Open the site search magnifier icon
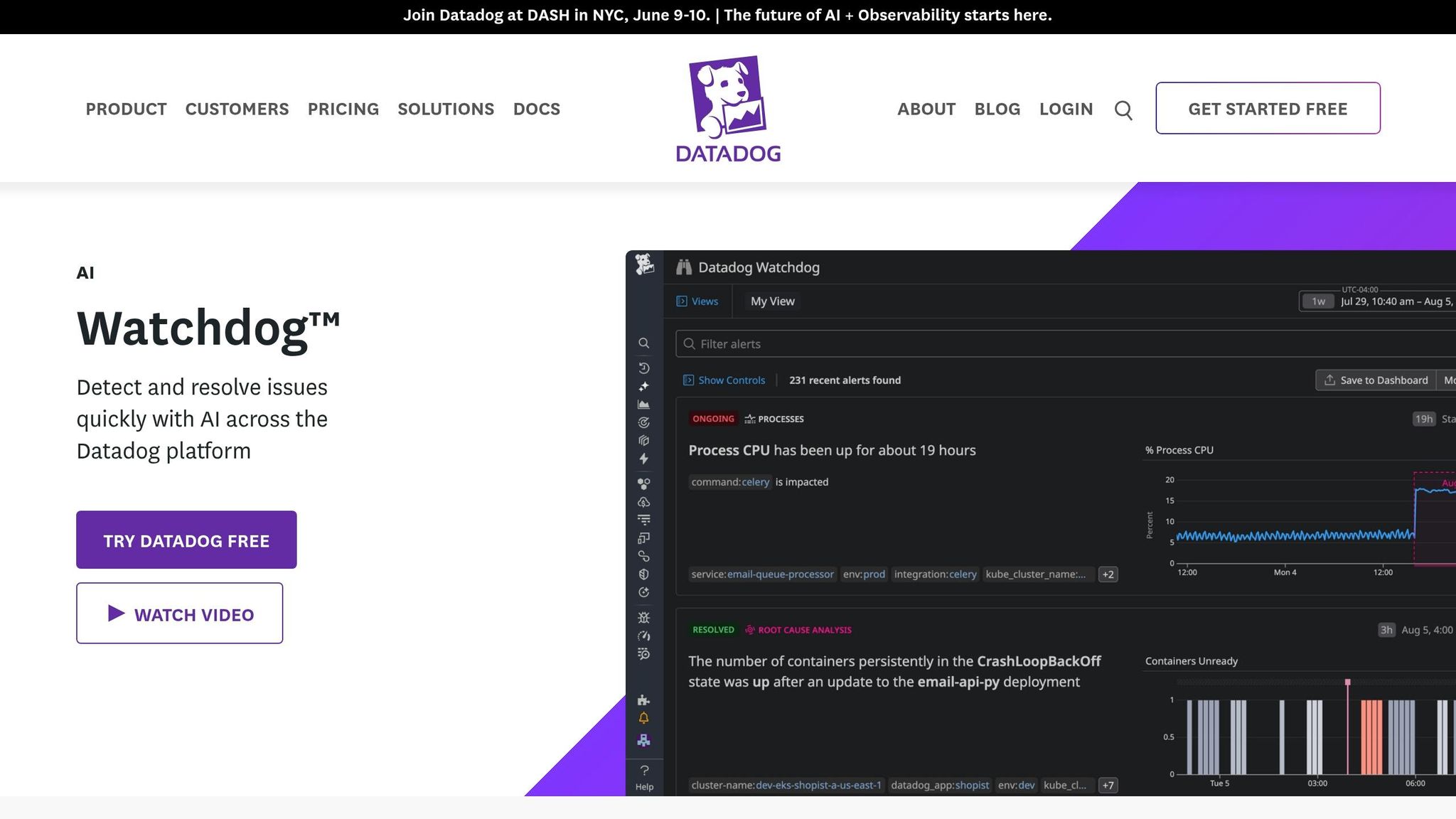This screenshot has height=819, width=1456. [x=1123, y=110]
